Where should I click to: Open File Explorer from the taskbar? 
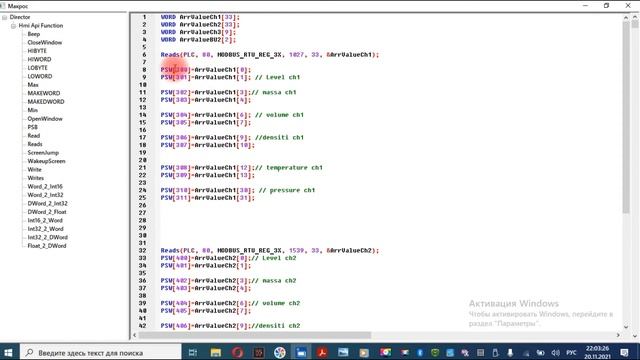click(x=216, y=352)
